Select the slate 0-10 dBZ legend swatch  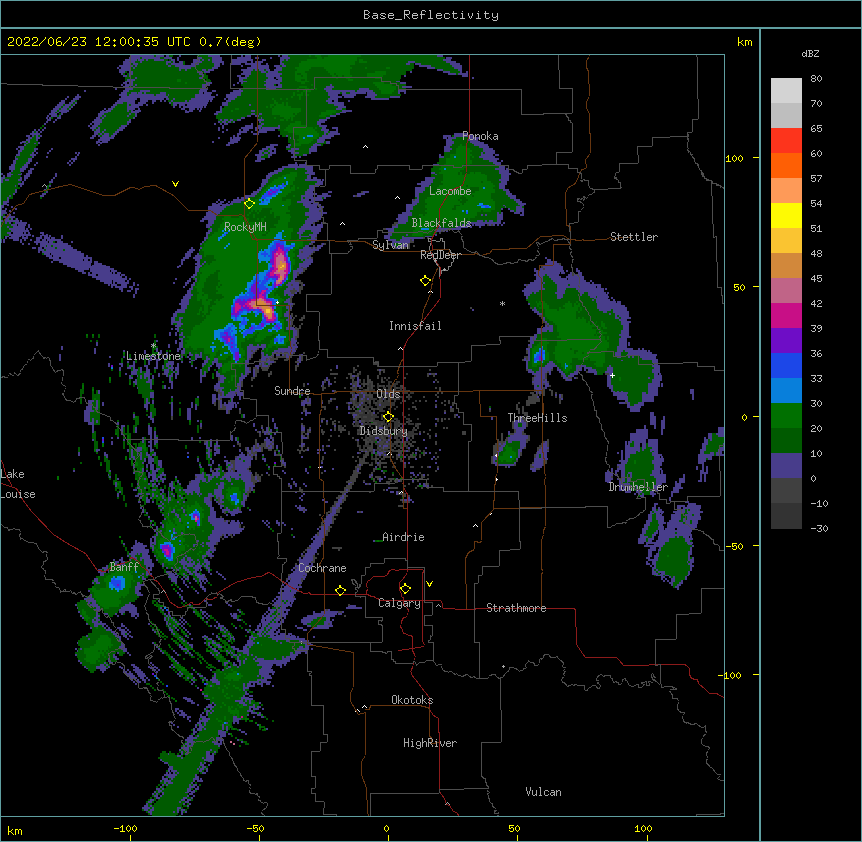(786, 466)
